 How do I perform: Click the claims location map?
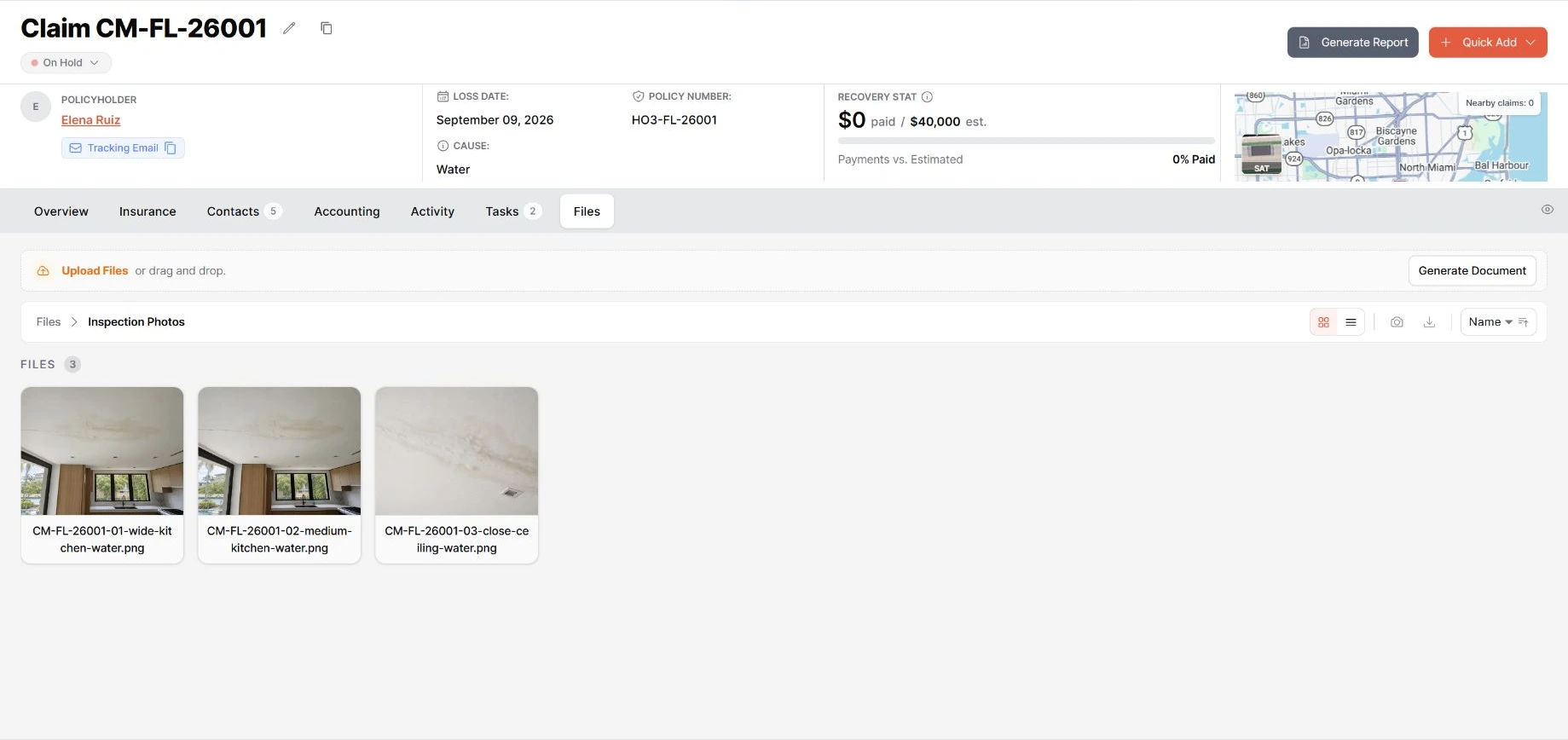pos(1391,136)
